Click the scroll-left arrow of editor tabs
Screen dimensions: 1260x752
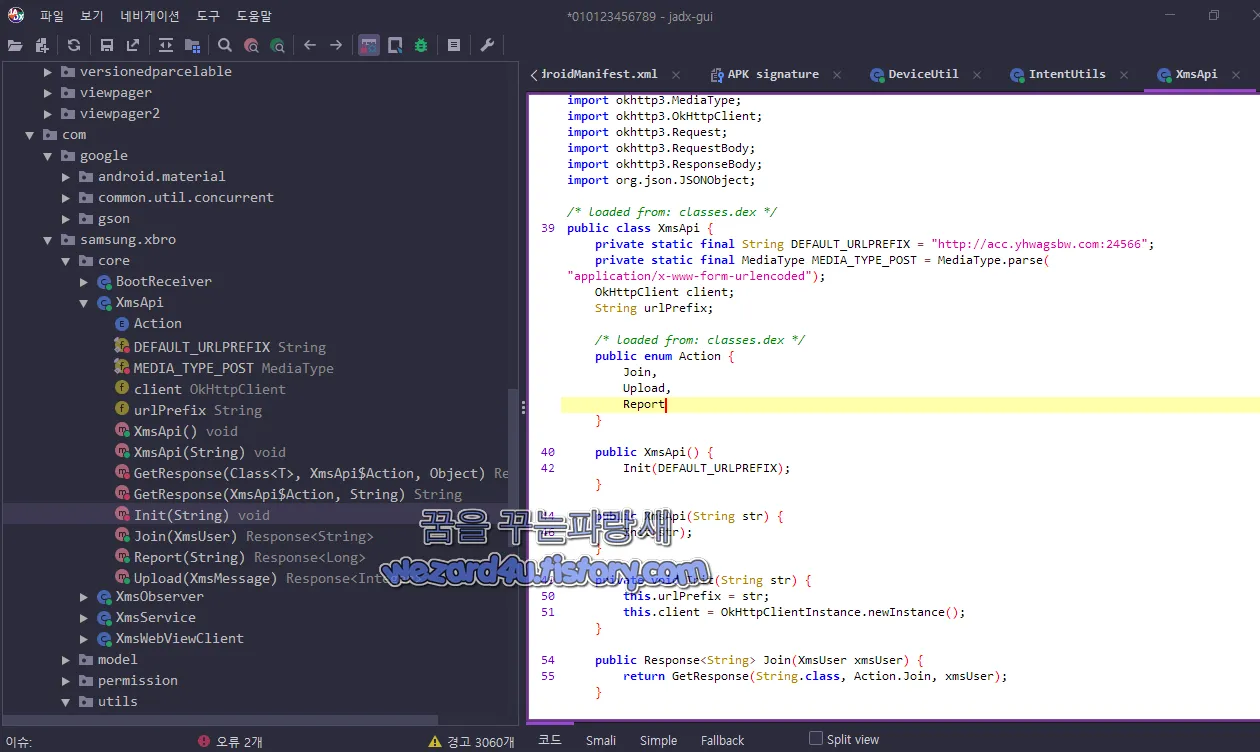click(x=534, y=74)
